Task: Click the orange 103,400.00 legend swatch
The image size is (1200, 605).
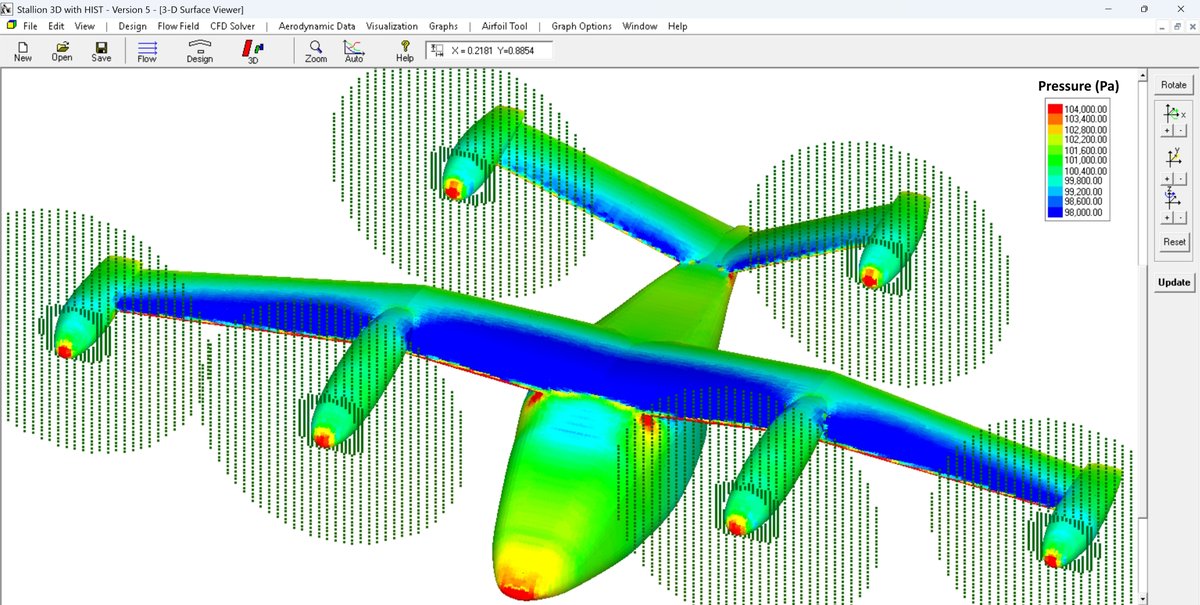Action: 1055,119
